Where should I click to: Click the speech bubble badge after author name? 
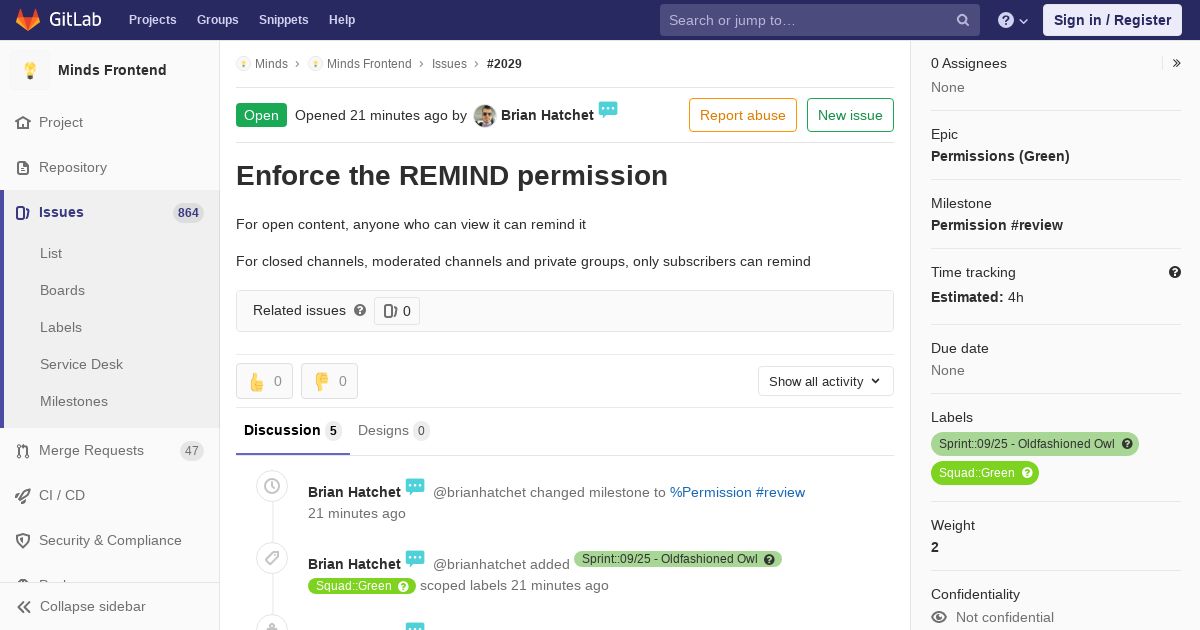[608, 109]
